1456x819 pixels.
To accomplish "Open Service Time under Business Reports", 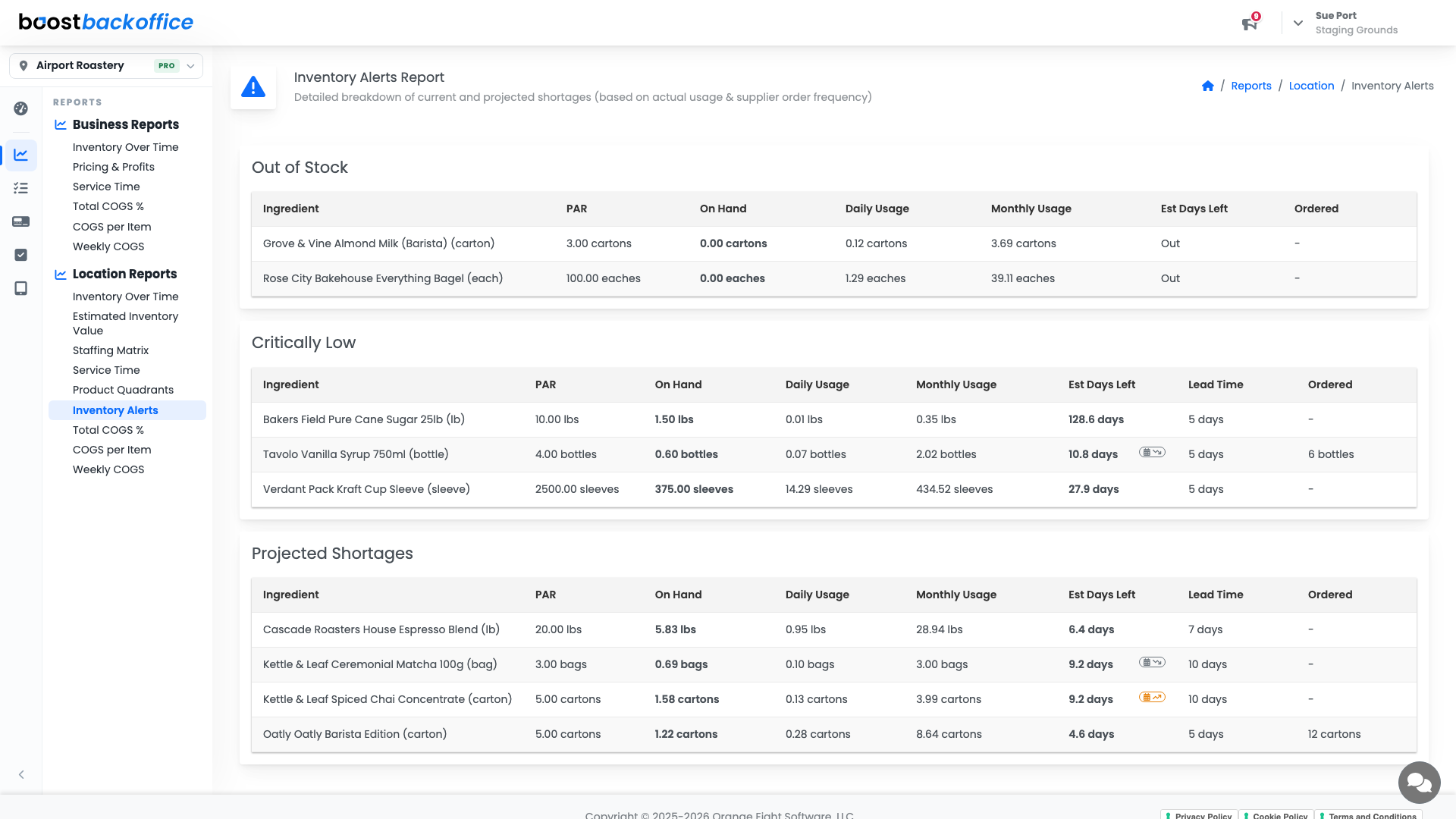I will (x=106, y=187).
